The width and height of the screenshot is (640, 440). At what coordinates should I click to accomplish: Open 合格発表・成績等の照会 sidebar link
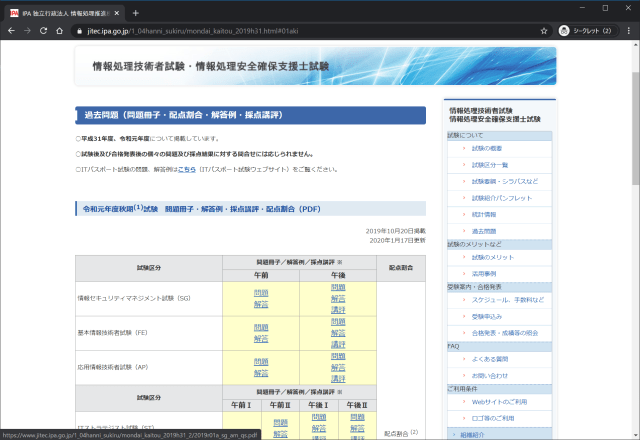coord(505,333)
